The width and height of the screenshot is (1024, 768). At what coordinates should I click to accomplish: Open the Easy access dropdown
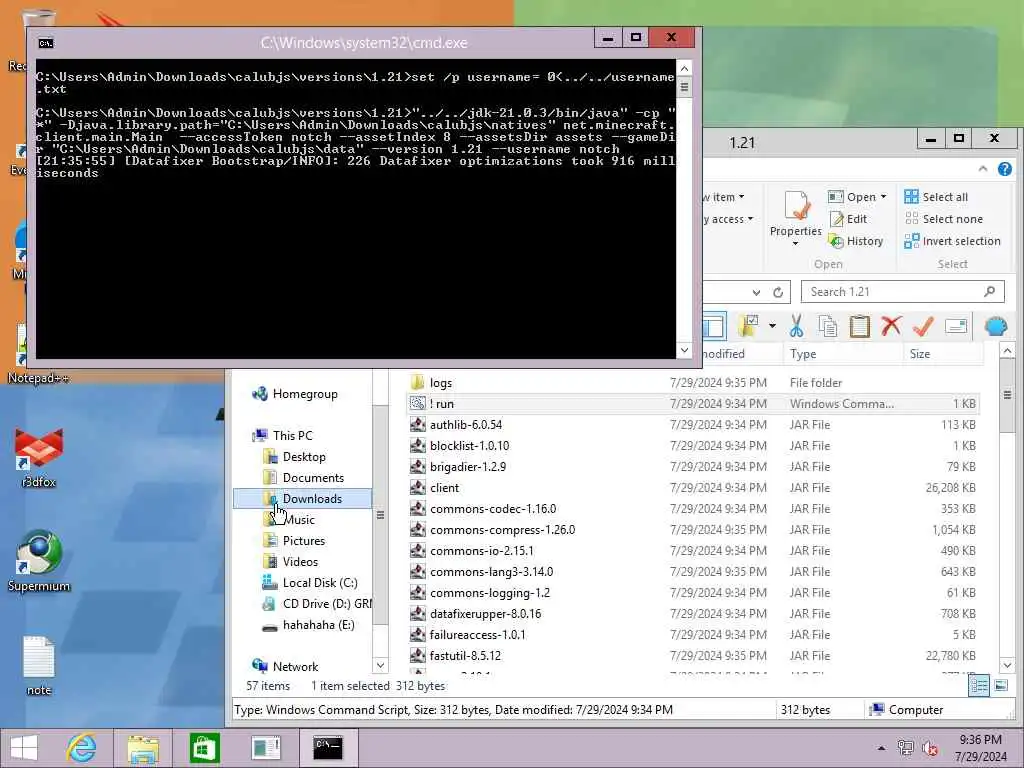pyautogui.click(x=728, y=219)
